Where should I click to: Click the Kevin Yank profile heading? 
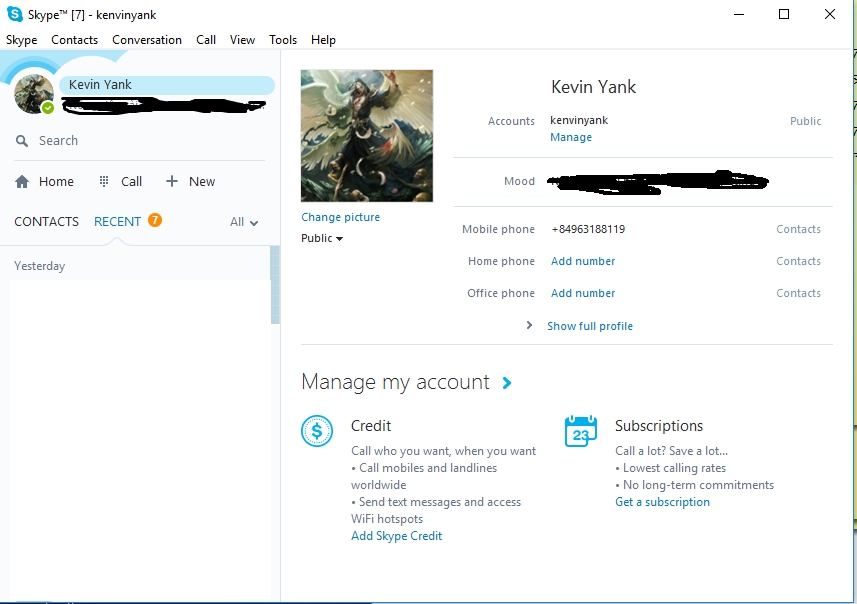(594, 87)
